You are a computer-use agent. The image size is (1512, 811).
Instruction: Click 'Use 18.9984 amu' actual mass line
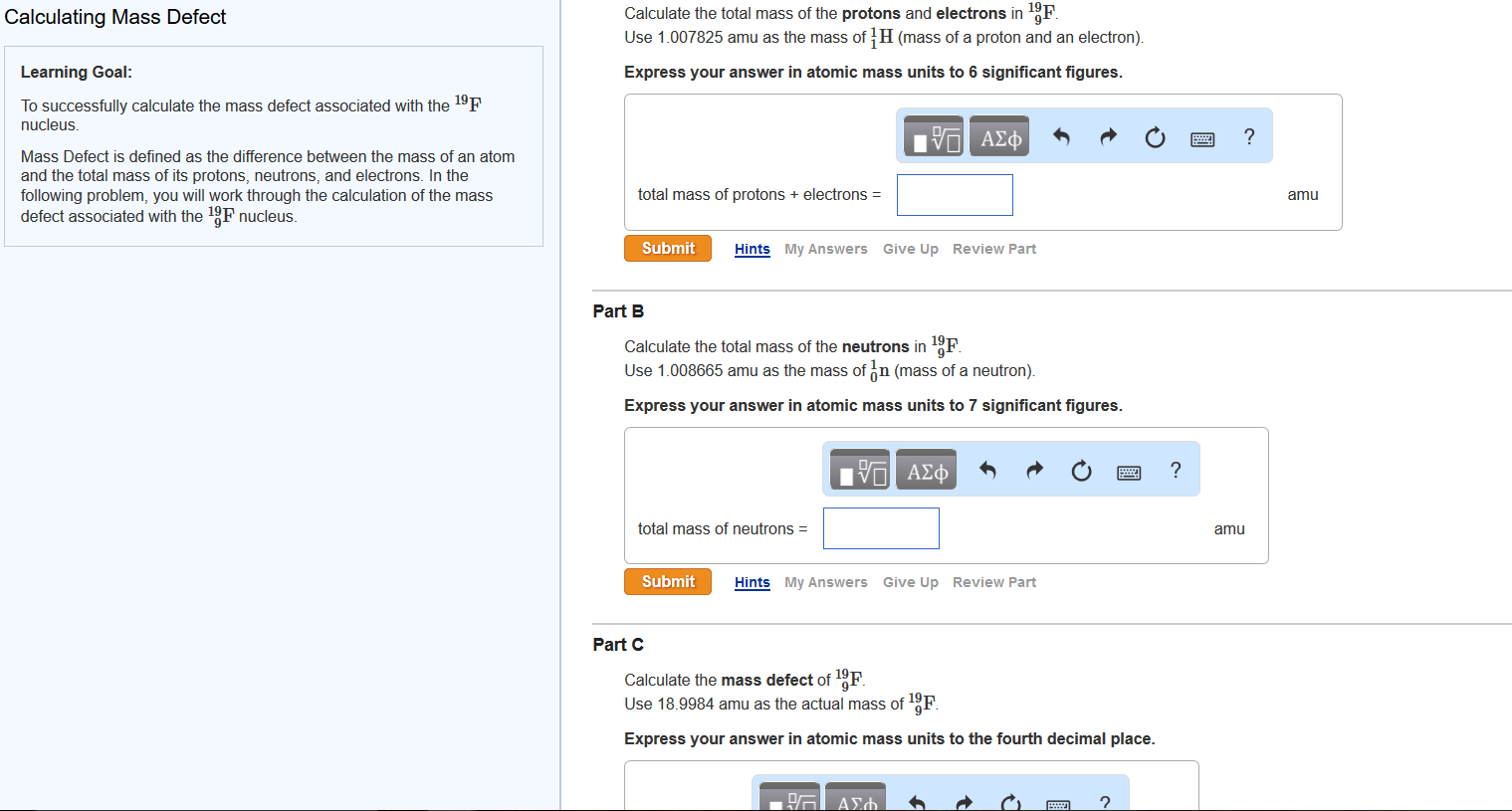(781, 705)
